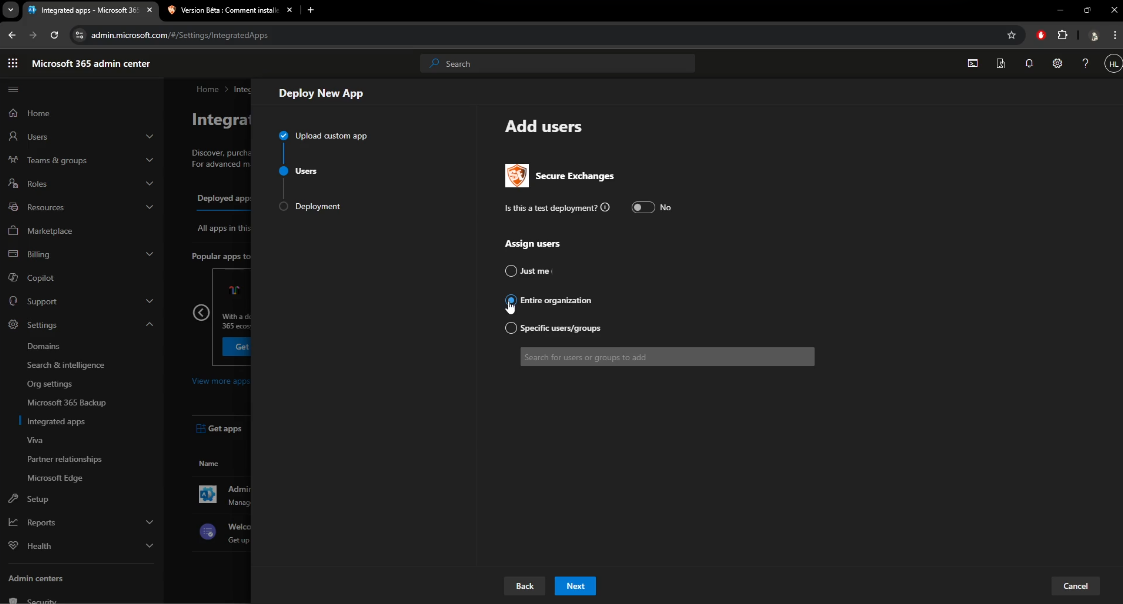Open Org settings in the sidebar
1123x604 pixels.
point(49,383)
